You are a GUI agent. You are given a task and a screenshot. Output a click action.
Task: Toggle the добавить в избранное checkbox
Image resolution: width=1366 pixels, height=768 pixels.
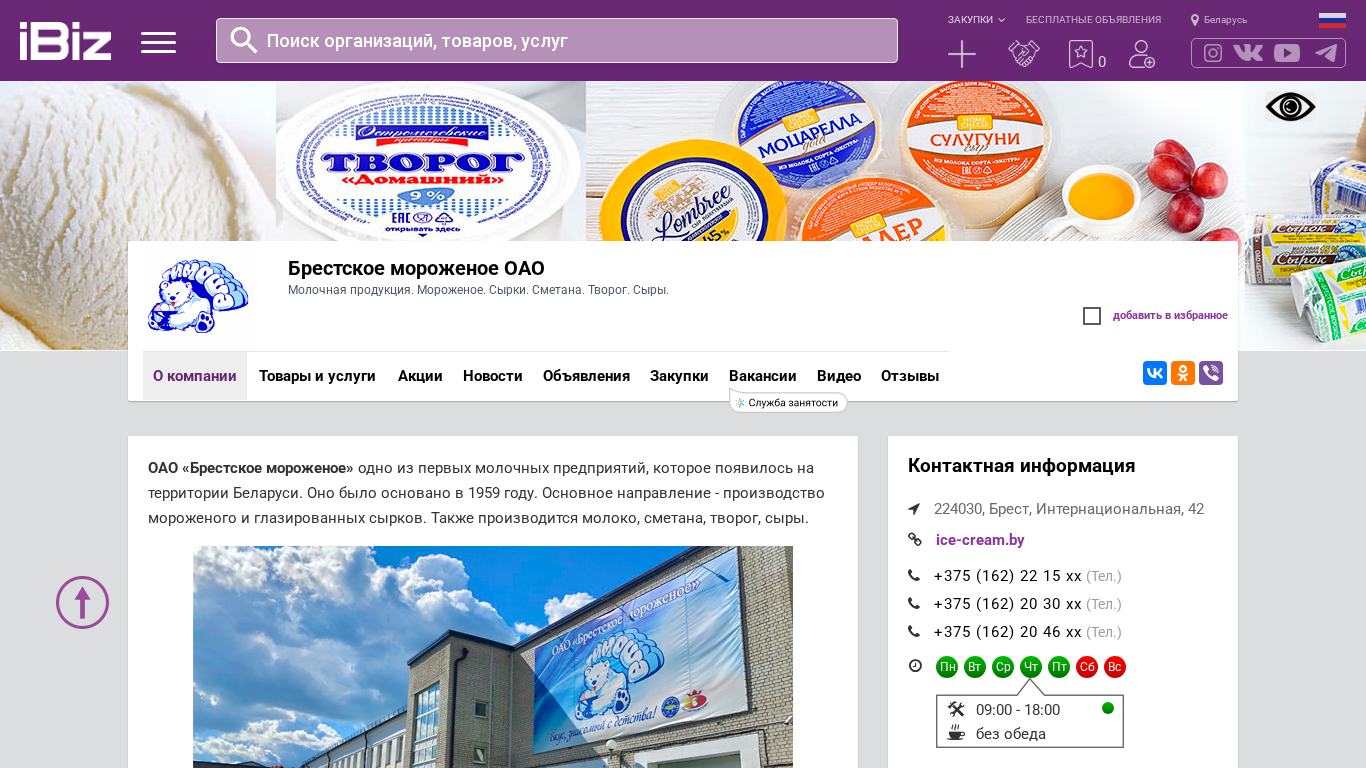pos(1092,316)
